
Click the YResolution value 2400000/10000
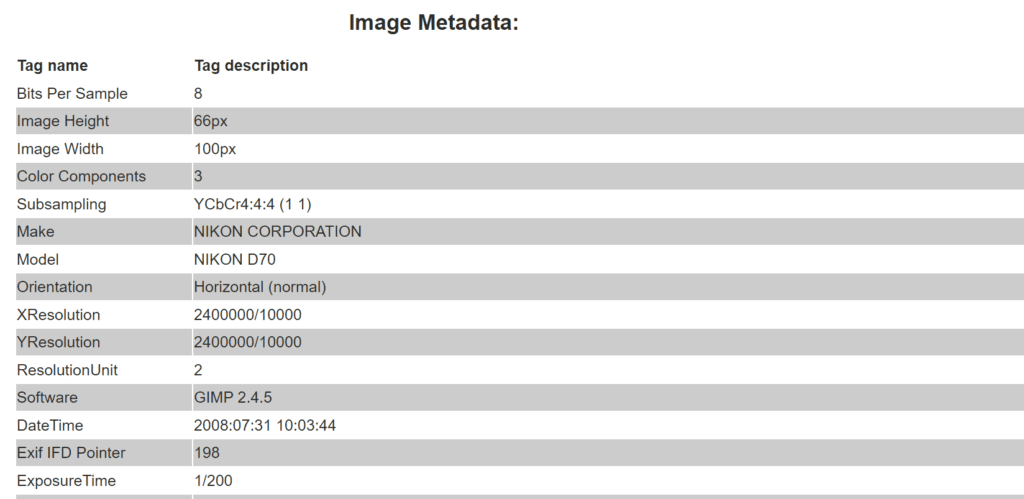tap(247, 343)
